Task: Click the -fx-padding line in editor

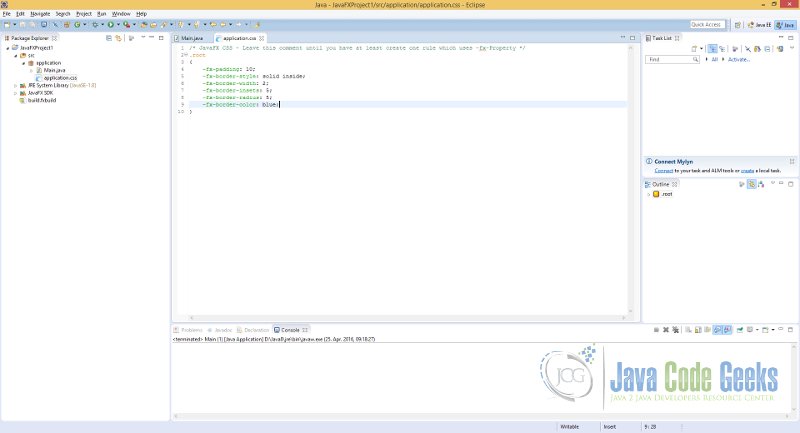Action: 229,69
